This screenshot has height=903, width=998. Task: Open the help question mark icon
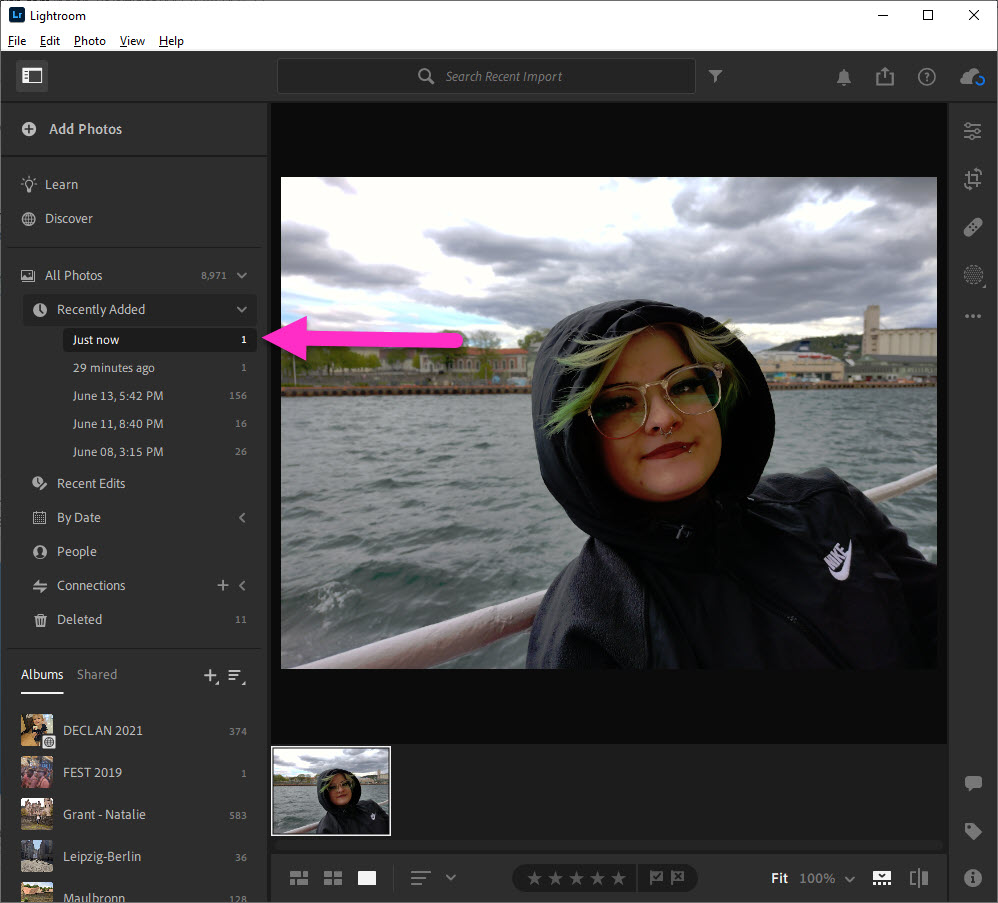coord(927,77)
